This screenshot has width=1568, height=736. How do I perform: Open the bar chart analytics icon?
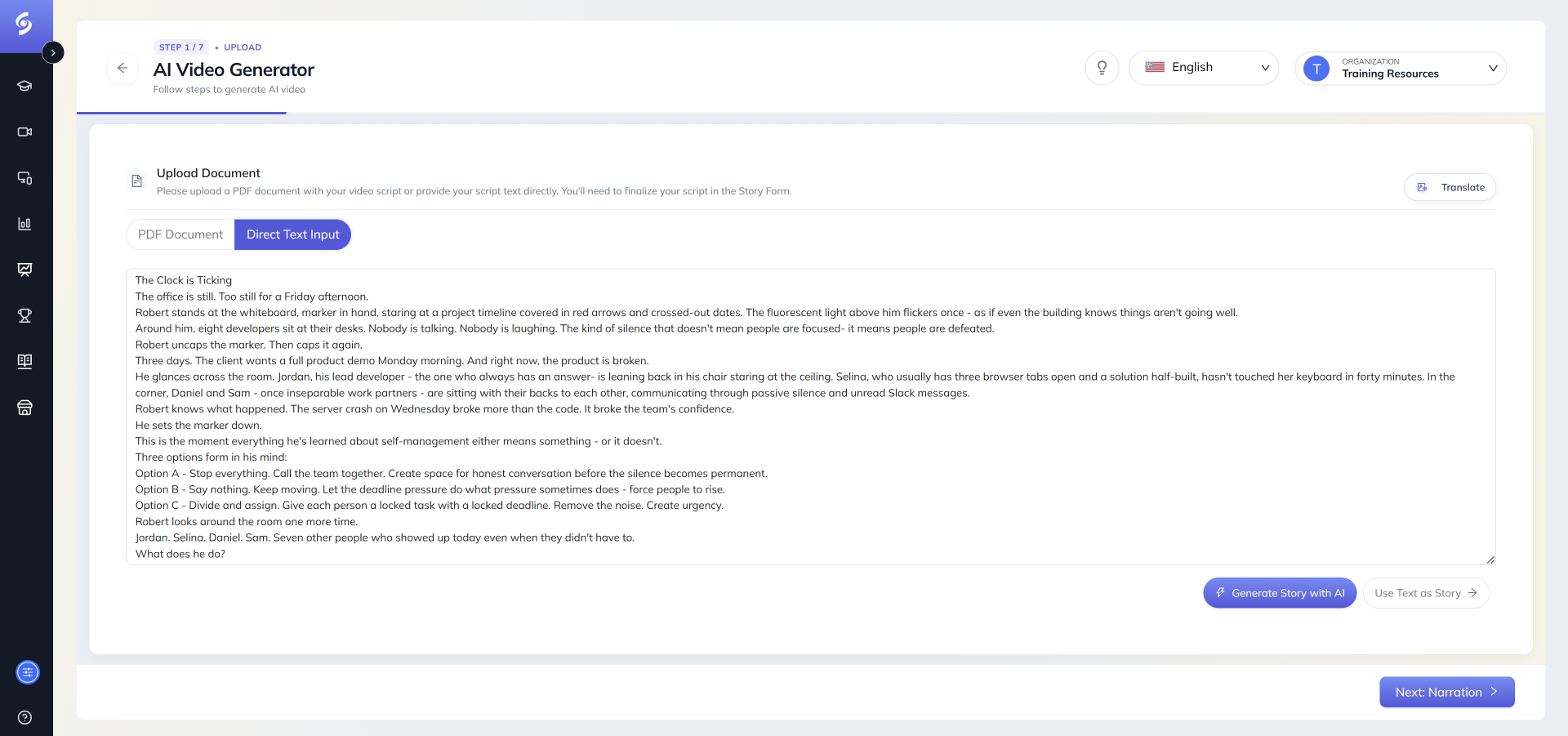point(24,224)
